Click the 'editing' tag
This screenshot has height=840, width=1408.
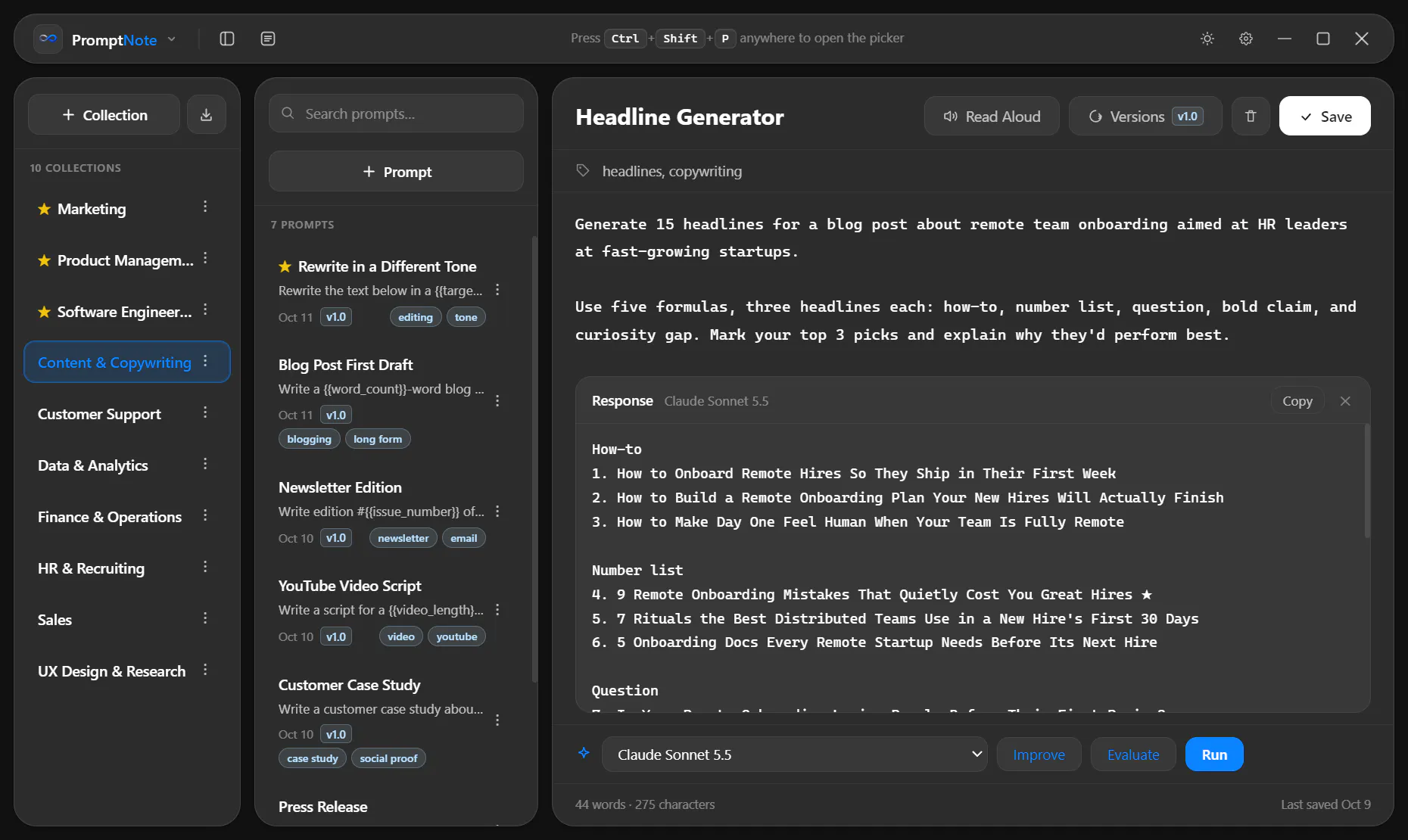click(x=416, y=317)
